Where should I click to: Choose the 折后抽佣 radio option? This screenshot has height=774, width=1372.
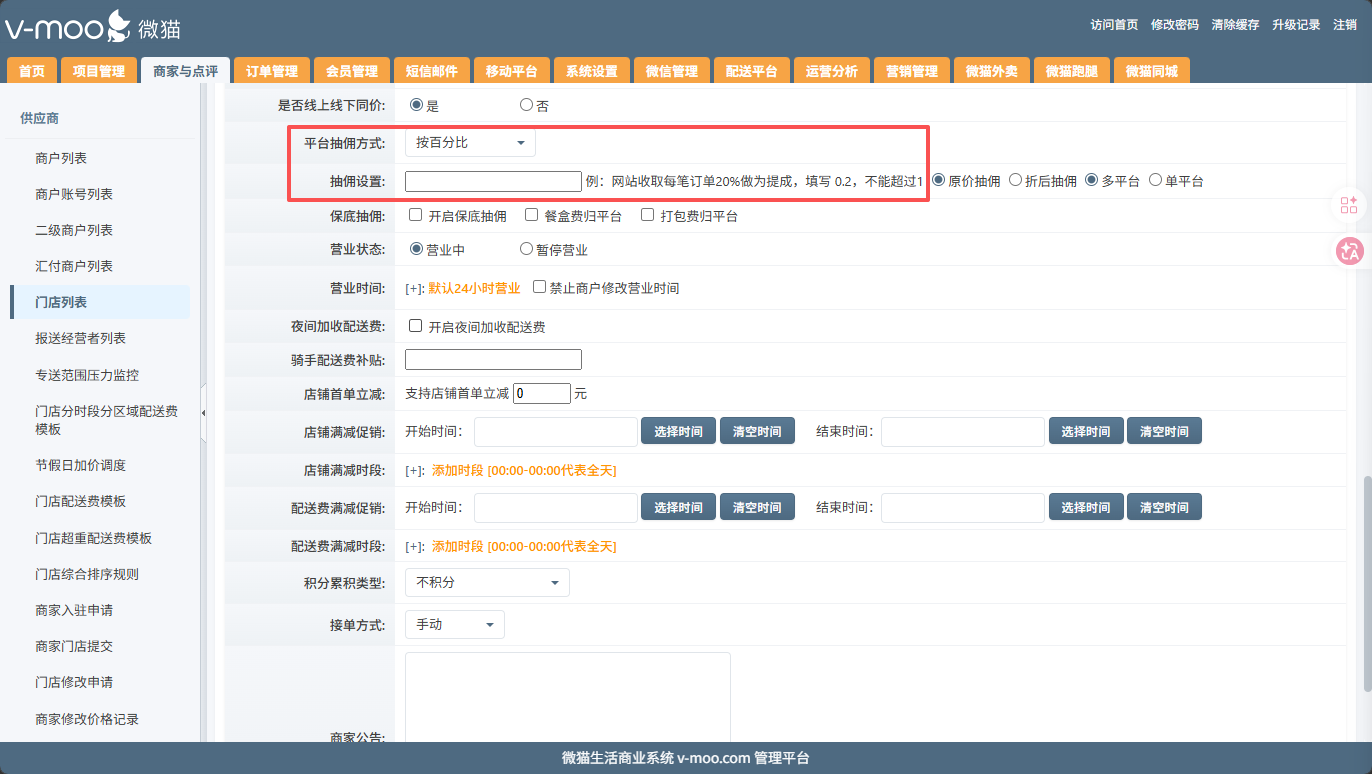(1016, 180)
